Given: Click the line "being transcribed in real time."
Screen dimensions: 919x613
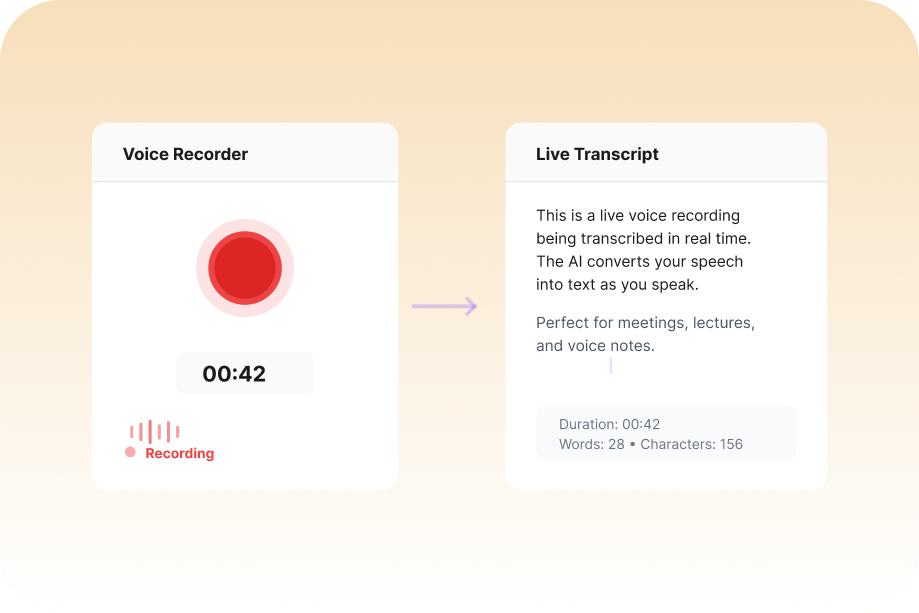Looking at the screenshot, I should (643, 238).
